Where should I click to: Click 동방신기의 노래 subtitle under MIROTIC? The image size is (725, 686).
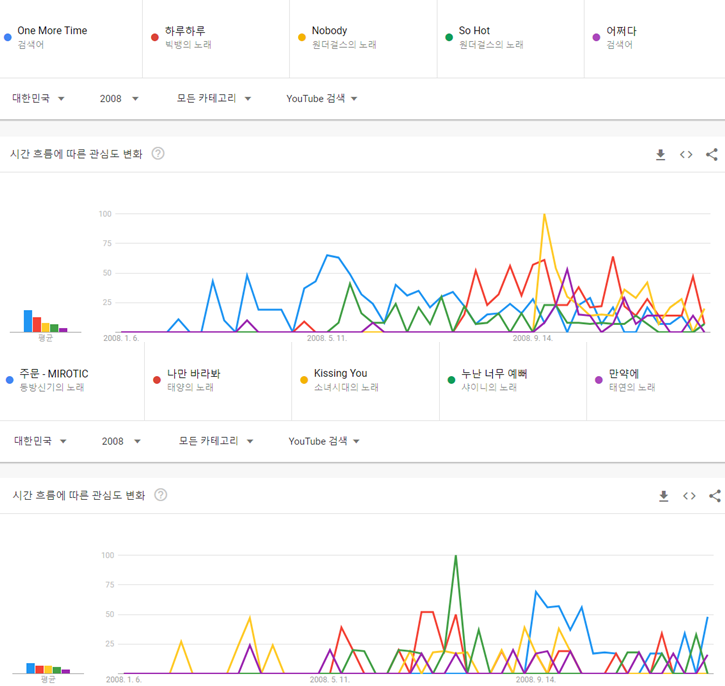52,387
